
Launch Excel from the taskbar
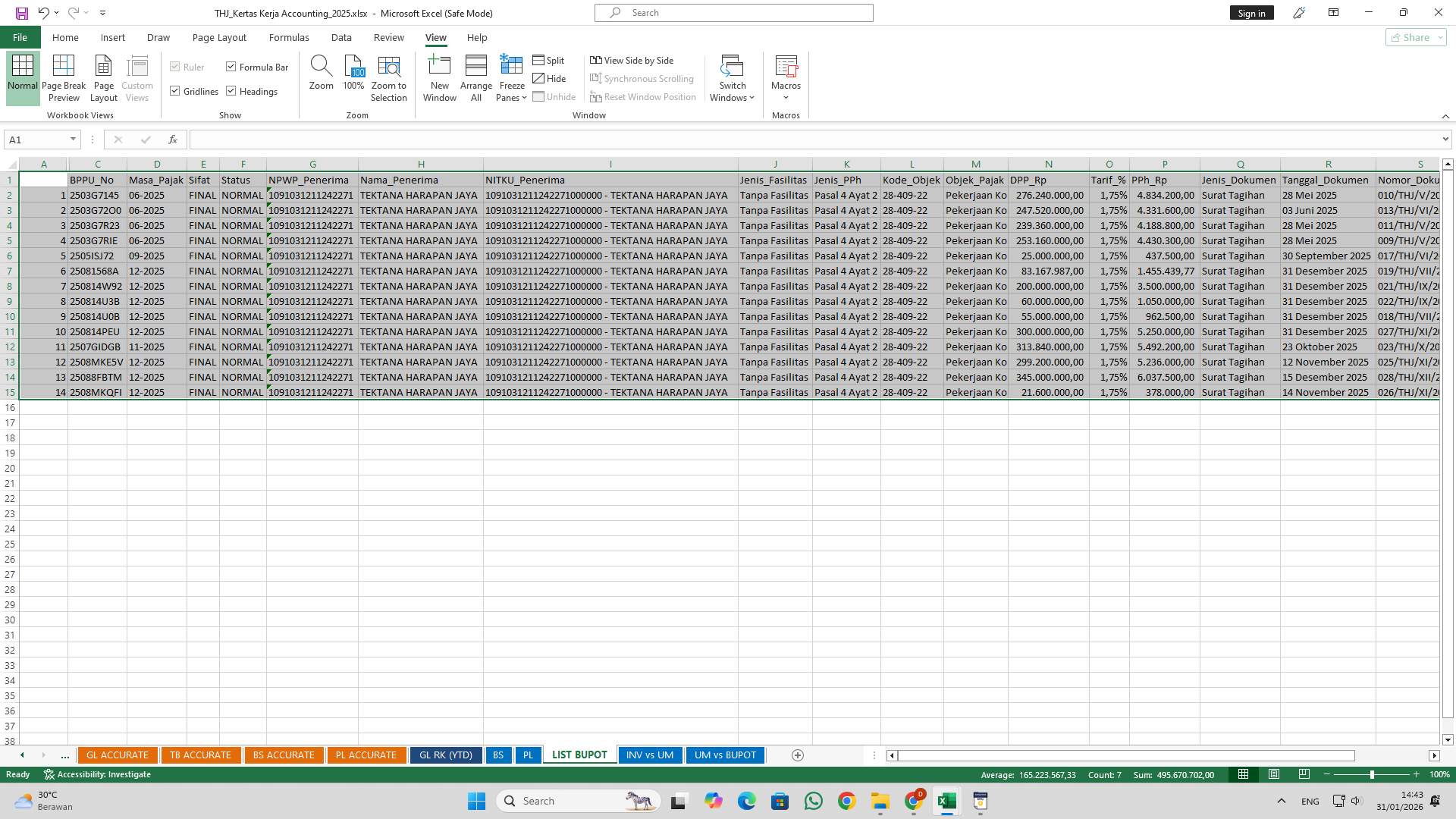pyautogui.click(x=946, y=801)
